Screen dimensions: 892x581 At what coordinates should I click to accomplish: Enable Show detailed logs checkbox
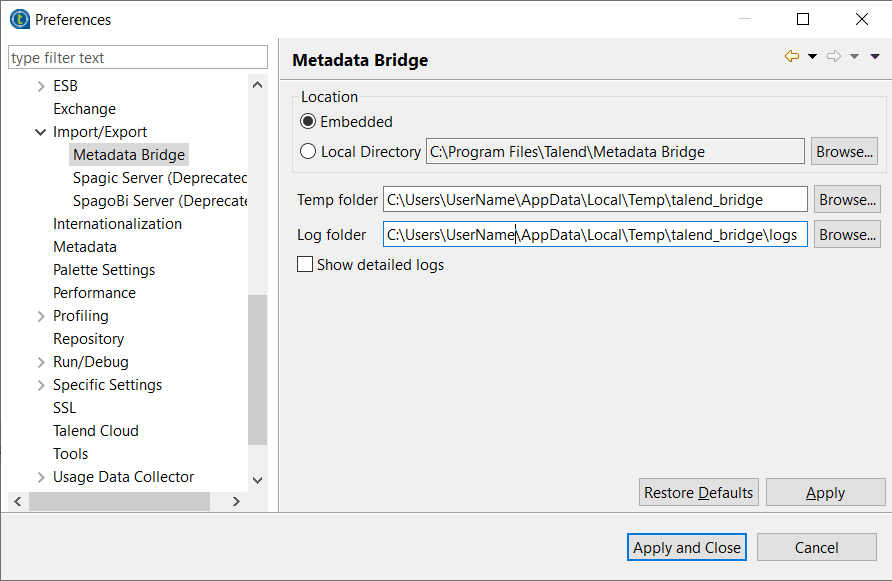[x=305, y=265]
